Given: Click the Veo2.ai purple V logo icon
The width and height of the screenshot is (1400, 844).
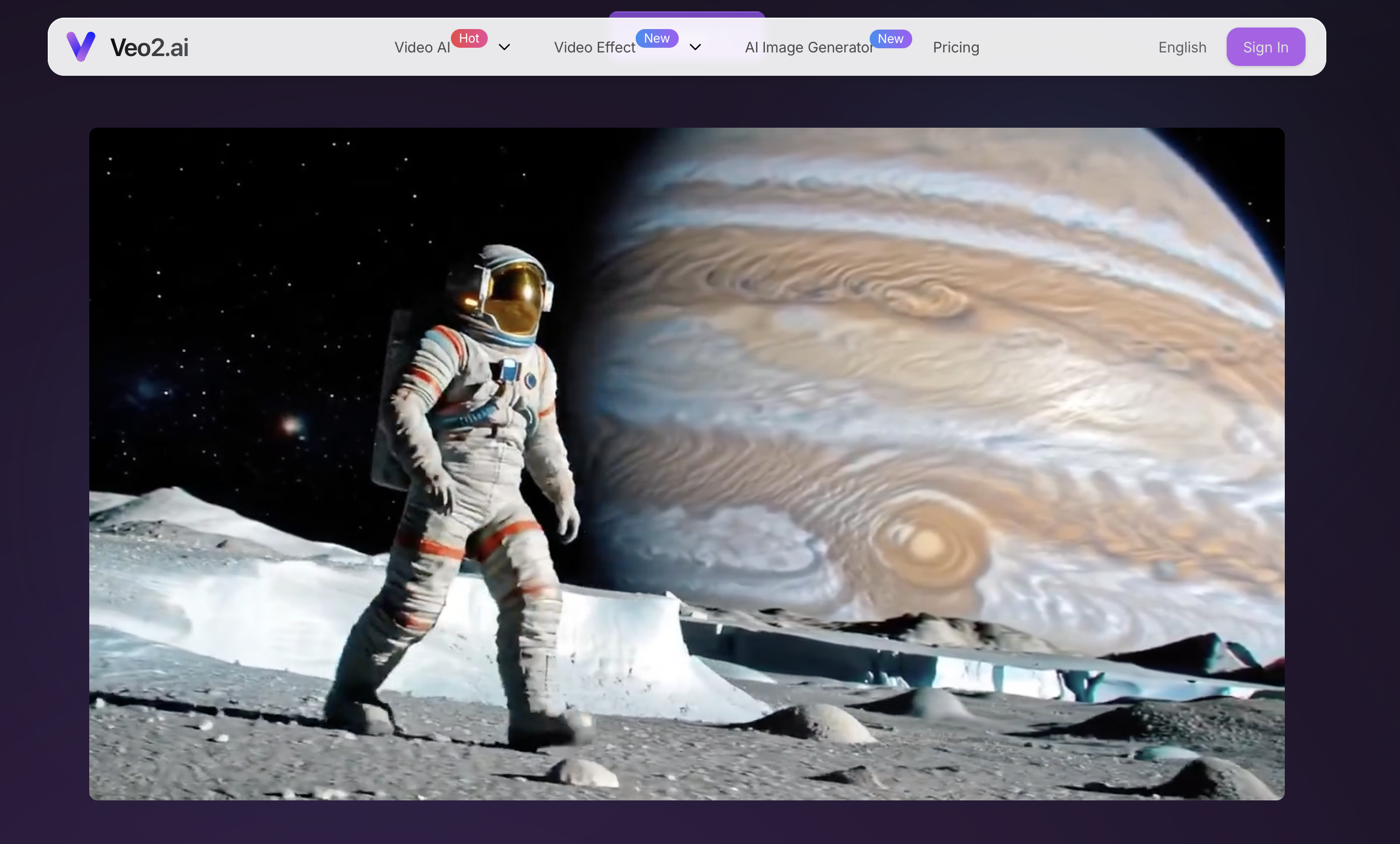Looking at the screenshot, I should click(80, 47).
